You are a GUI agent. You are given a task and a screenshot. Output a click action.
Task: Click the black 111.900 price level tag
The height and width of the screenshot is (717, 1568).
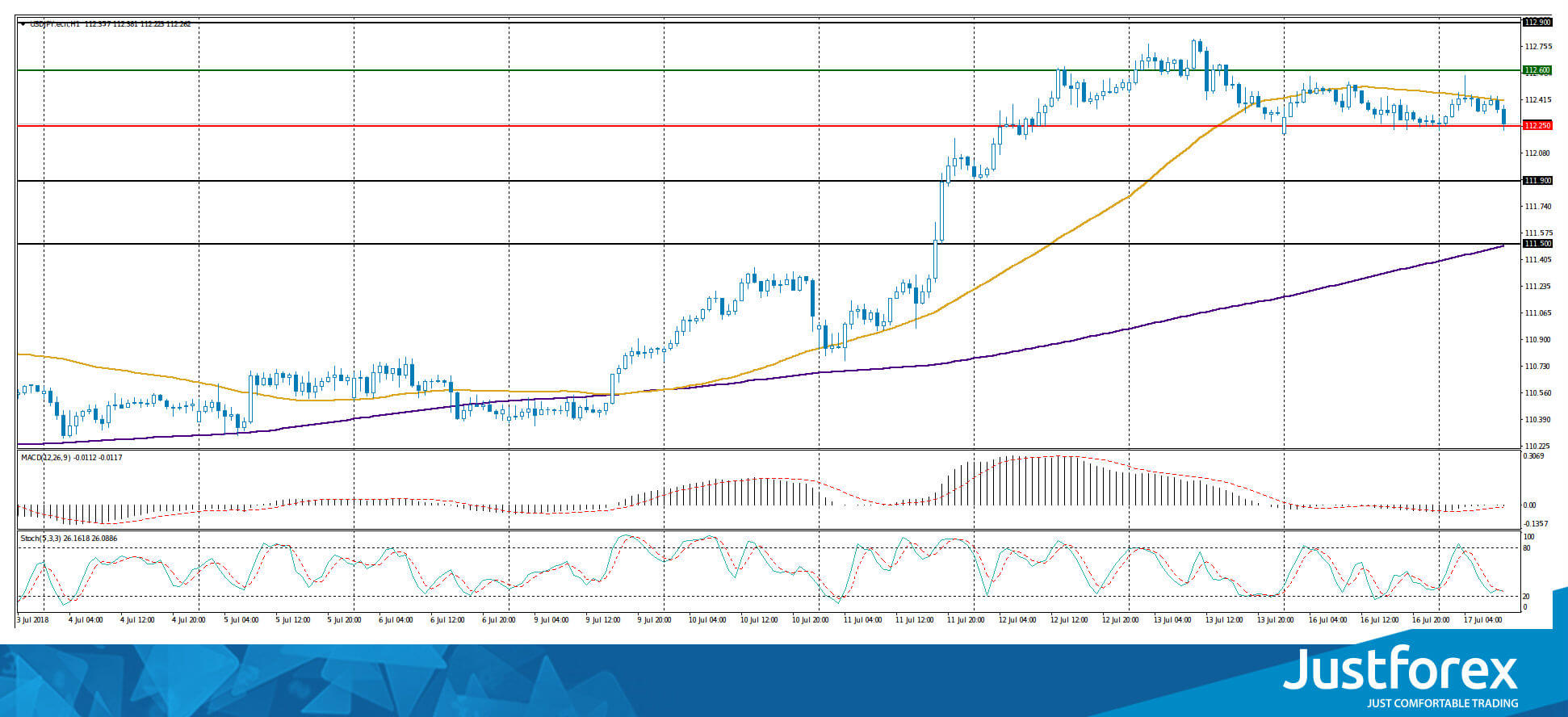click(x=1537, y=181)
